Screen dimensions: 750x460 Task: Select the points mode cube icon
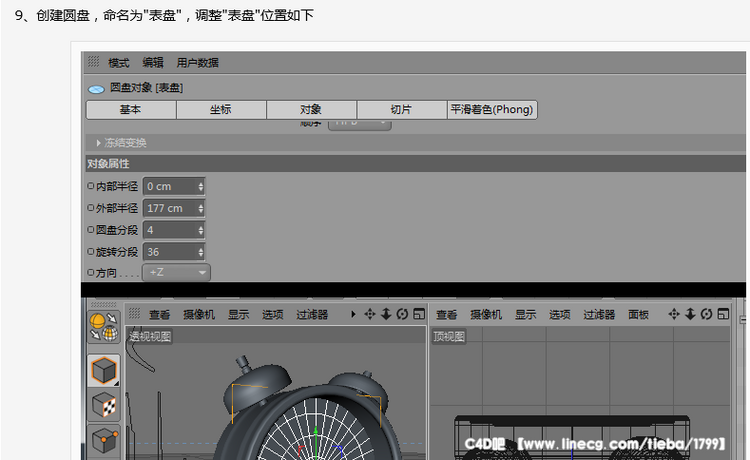[x=104, y=441]
